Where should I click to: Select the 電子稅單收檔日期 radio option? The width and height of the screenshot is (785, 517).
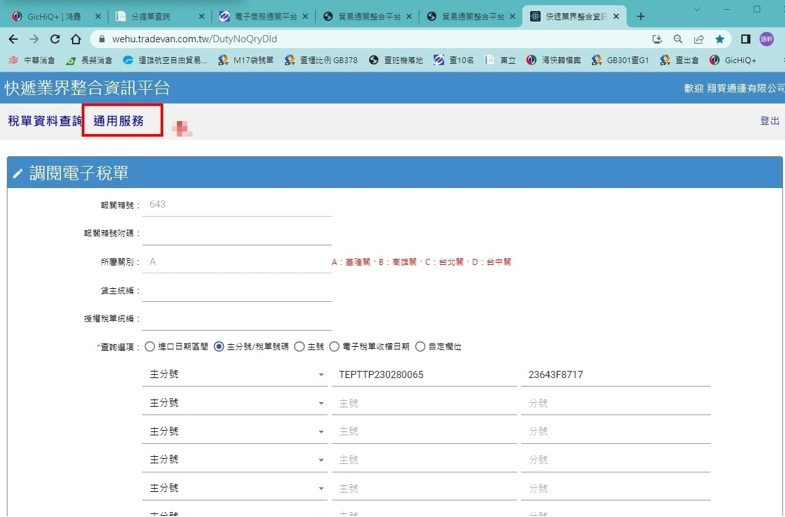point(334,347)
